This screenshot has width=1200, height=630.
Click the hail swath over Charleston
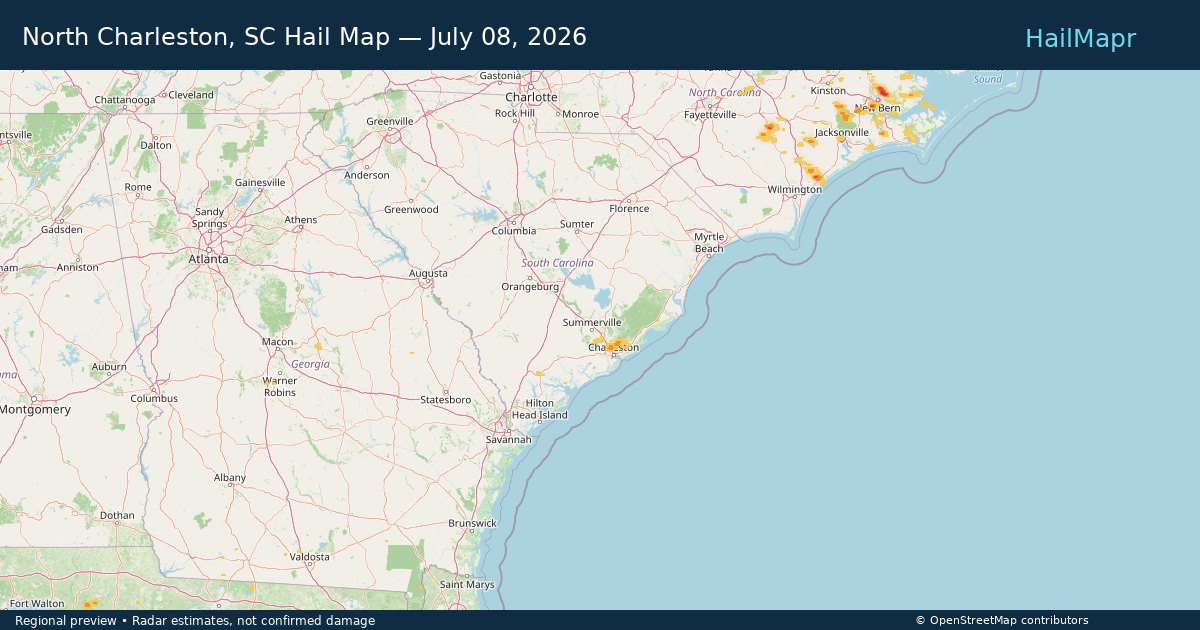(616, 346)
